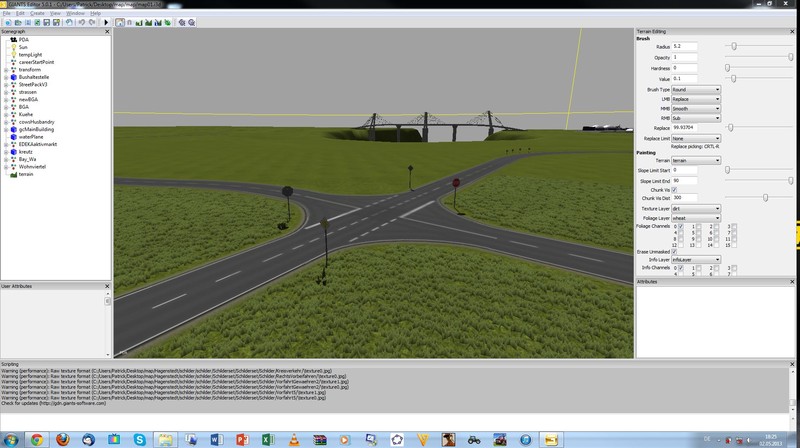Select the terrain node icon in Scenegraph

click(x=14, y=174)
